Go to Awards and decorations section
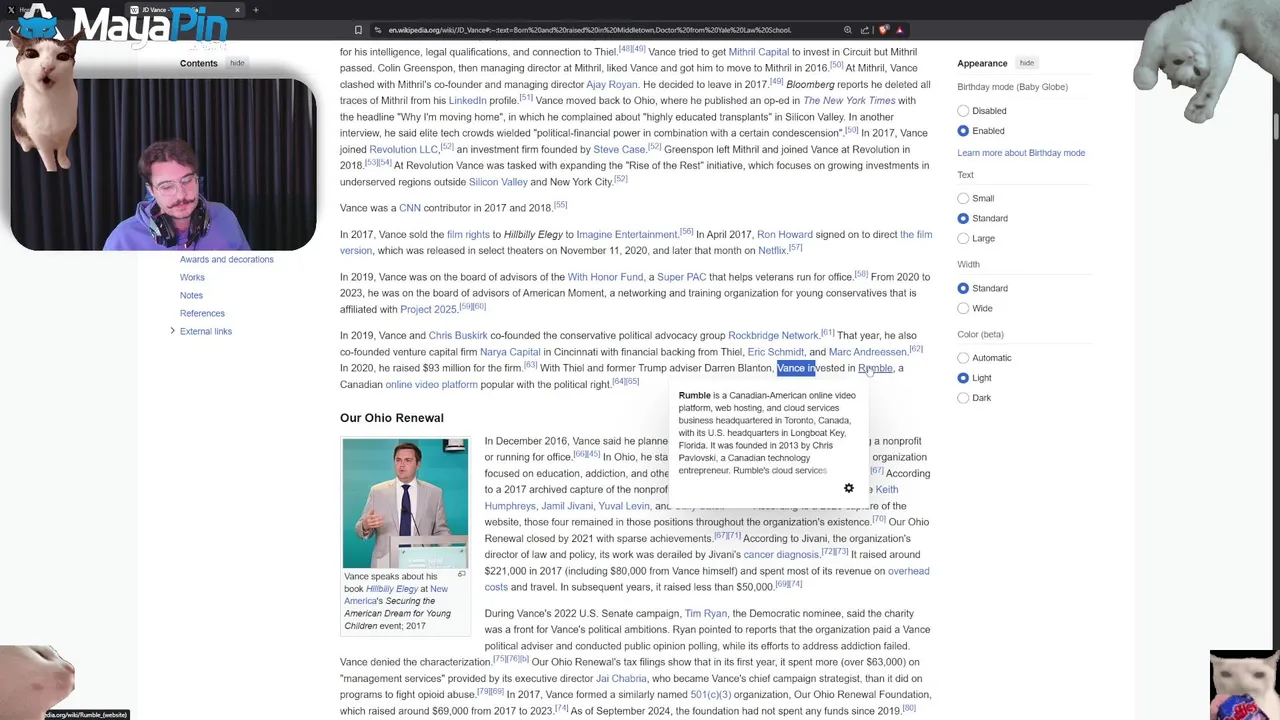The image size is (1280, 720). click(x=227, y=259)
